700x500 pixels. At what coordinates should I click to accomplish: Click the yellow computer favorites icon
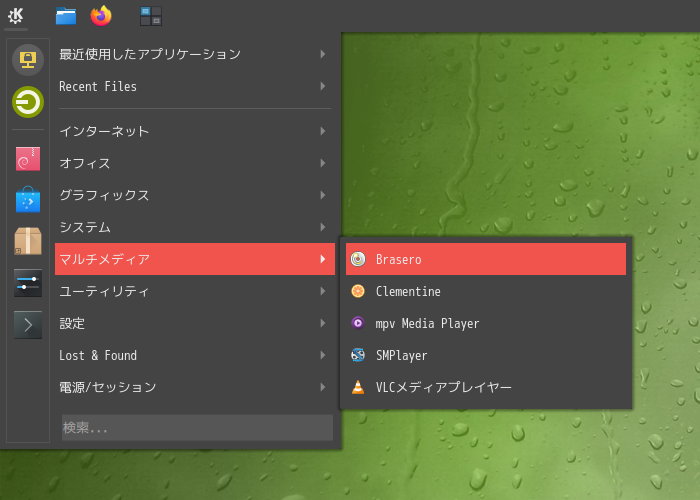coord(28,60)
